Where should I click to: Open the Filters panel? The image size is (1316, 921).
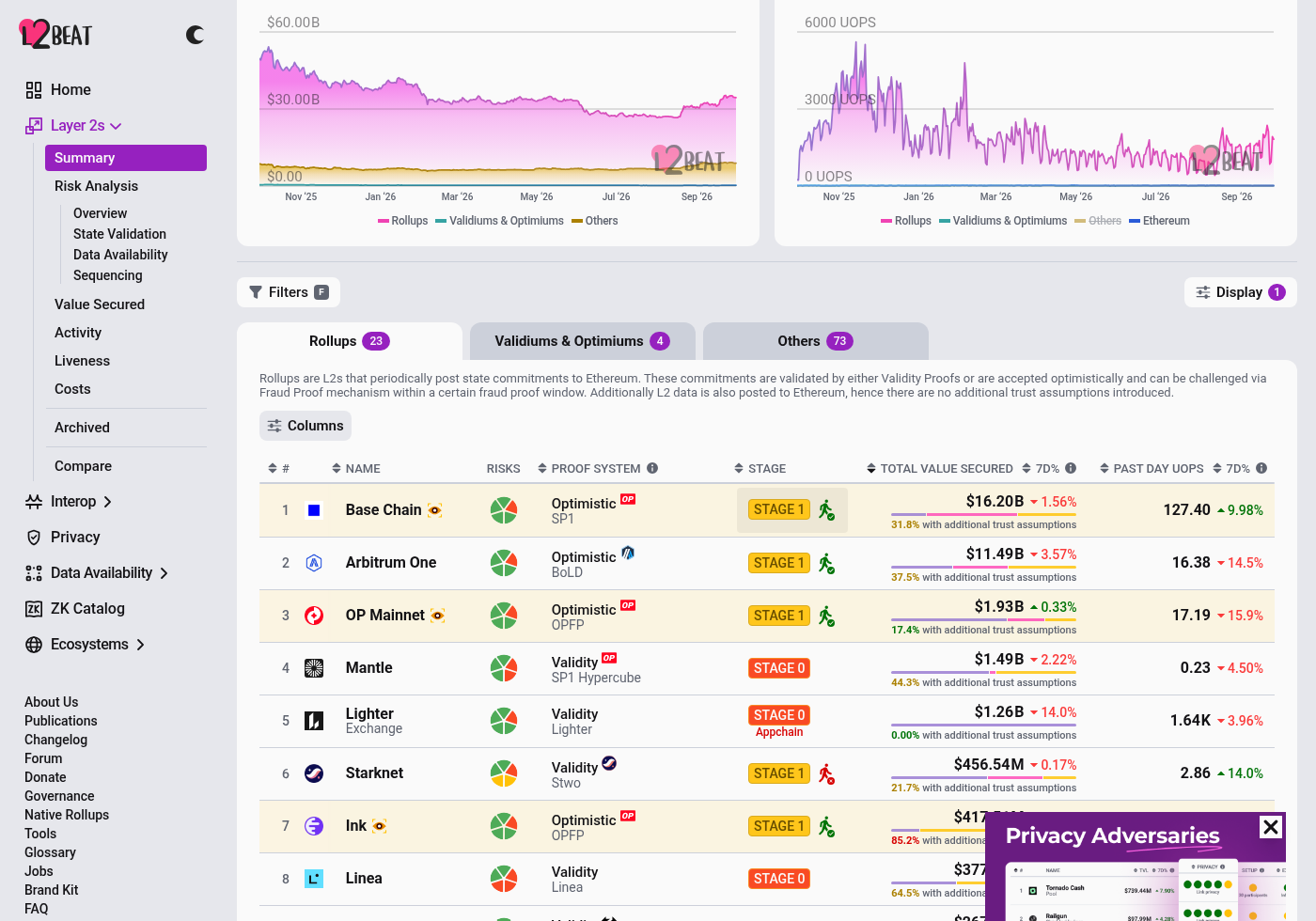(289, 292)
